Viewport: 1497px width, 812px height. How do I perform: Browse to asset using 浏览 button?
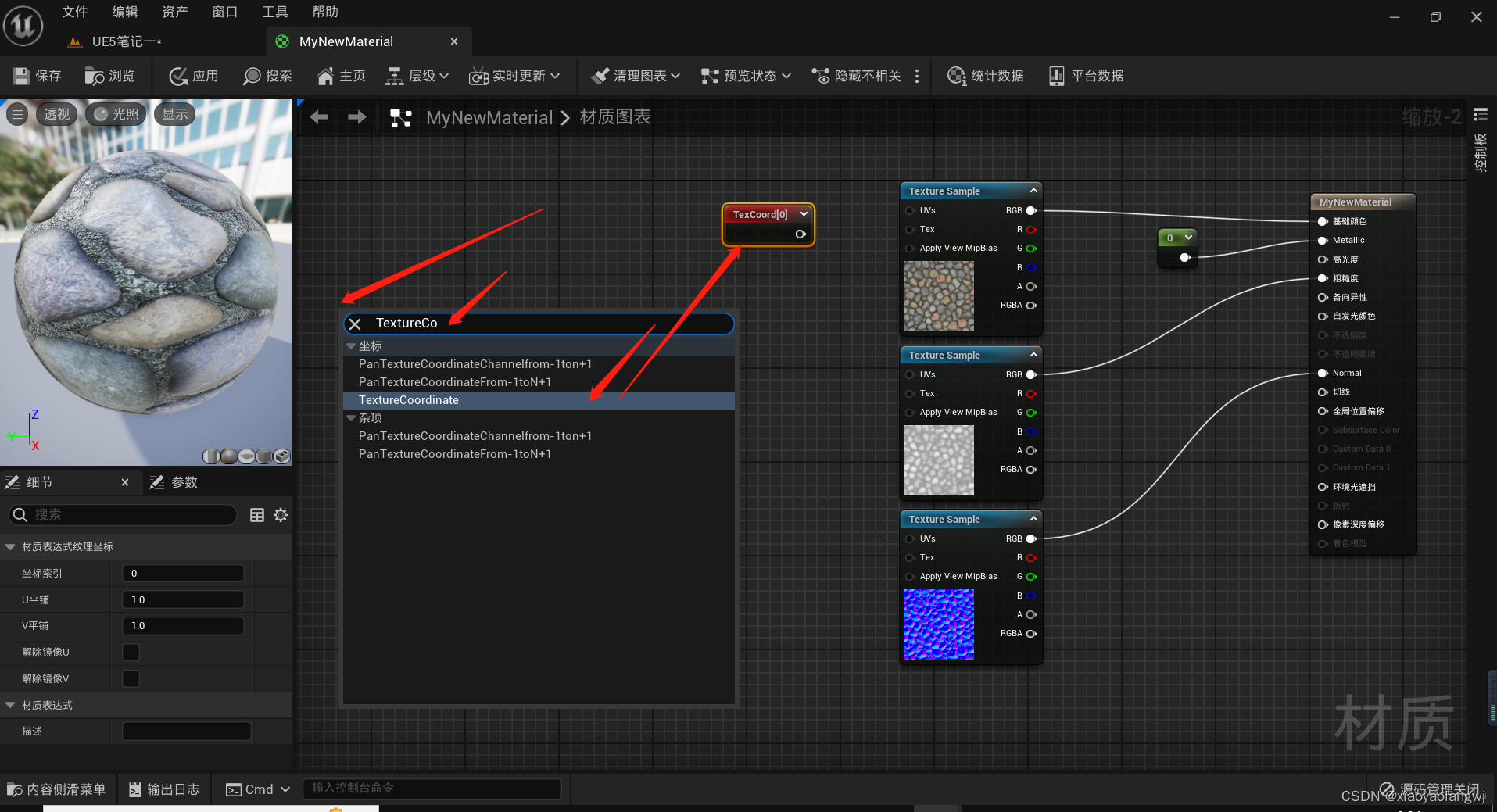click(110, 76)
